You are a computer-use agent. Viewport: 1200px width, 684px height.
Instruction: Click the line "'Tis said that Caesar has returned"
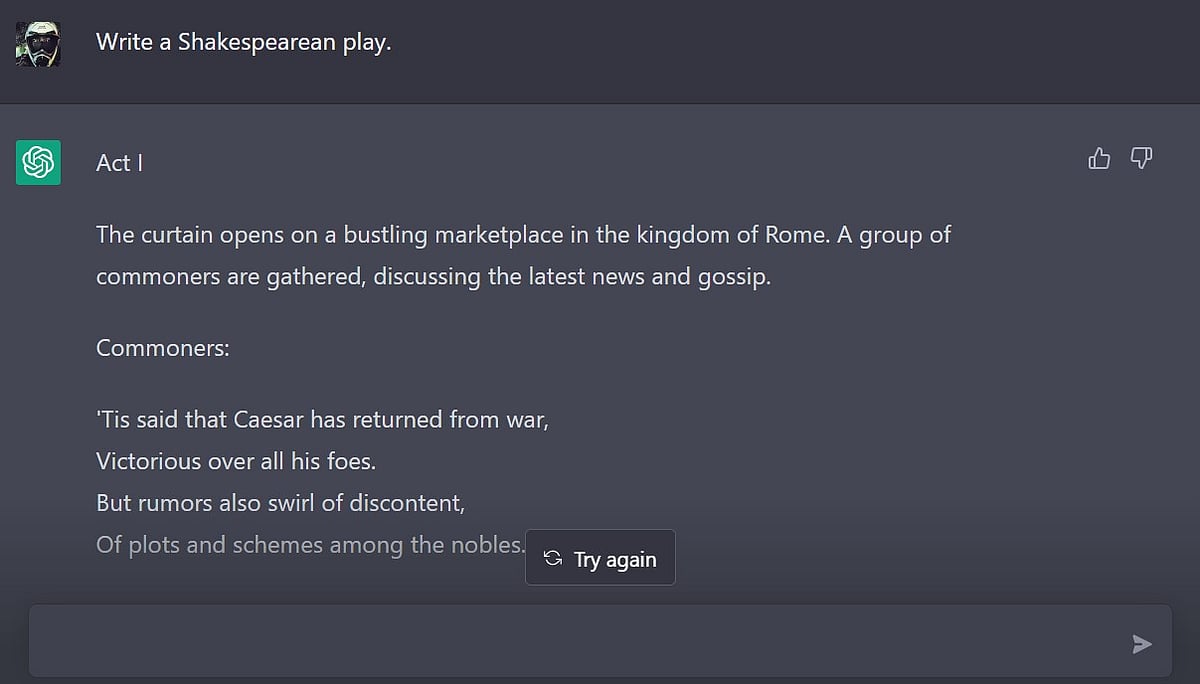click(322, 420)
